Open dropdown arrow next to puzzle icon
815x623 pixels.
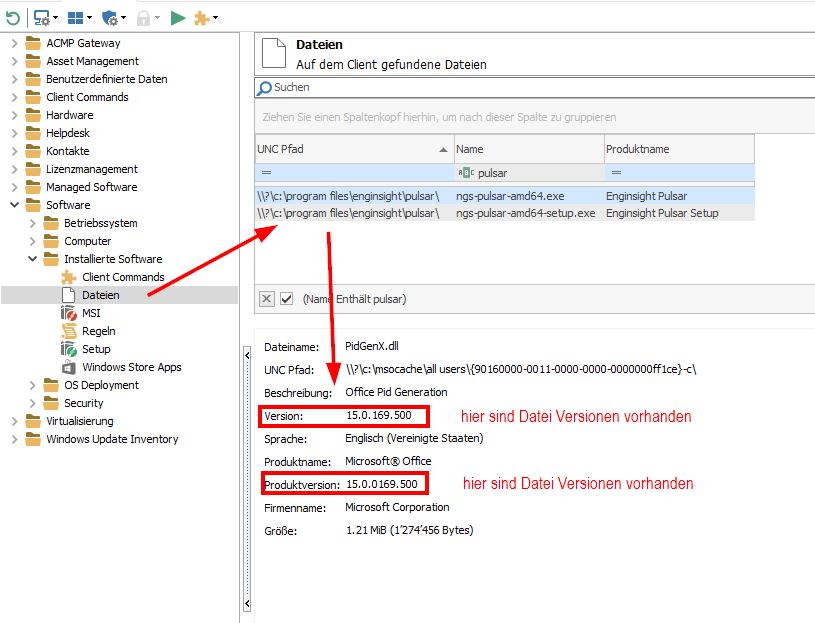point(215,18)
